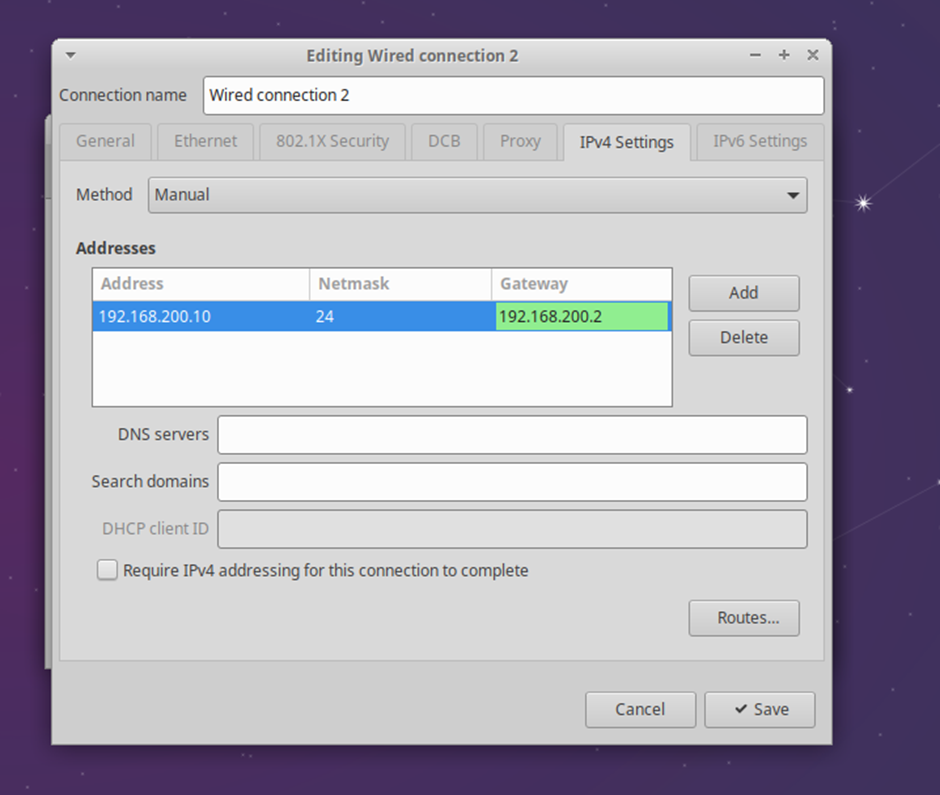
Task: Select the netmask cell 24
Action: coord(400,316)
